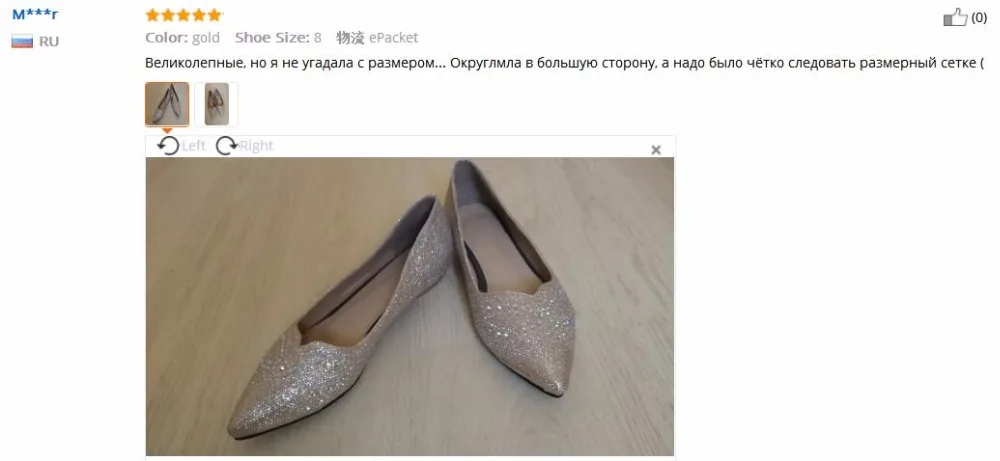Screen dimensions: 1000x461
Task: Click the first orange rating star
Action: click(152, 15)
